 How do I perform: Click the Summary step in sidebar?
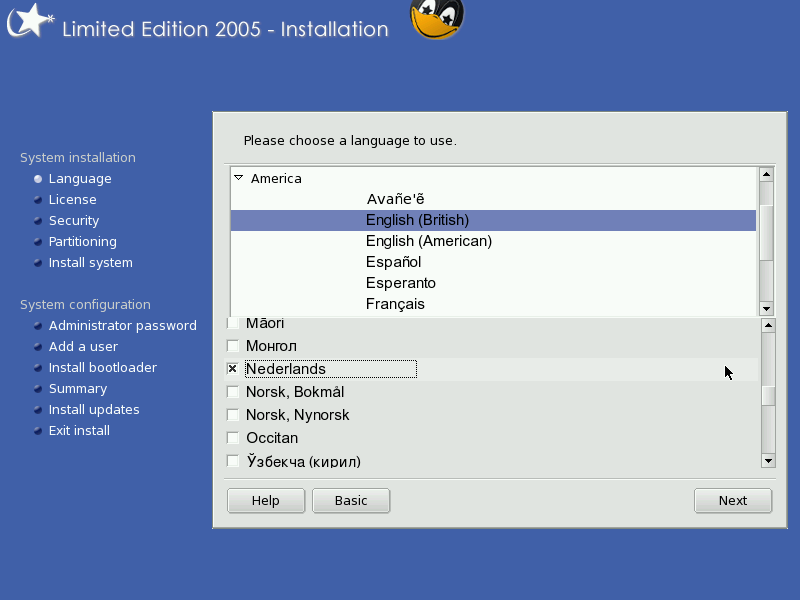(x=78, y=389)
